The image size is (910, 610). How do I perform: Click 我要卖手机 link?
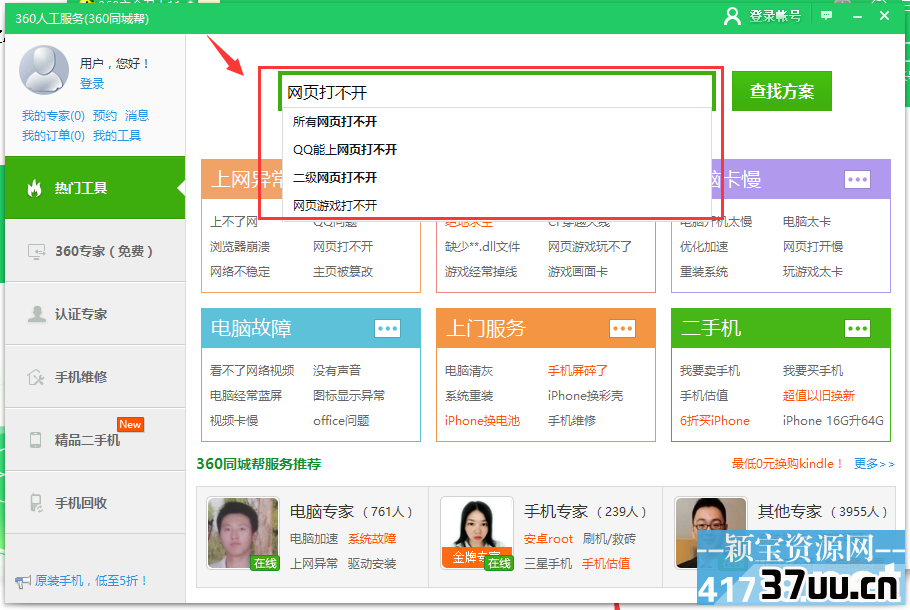point(710,371)
